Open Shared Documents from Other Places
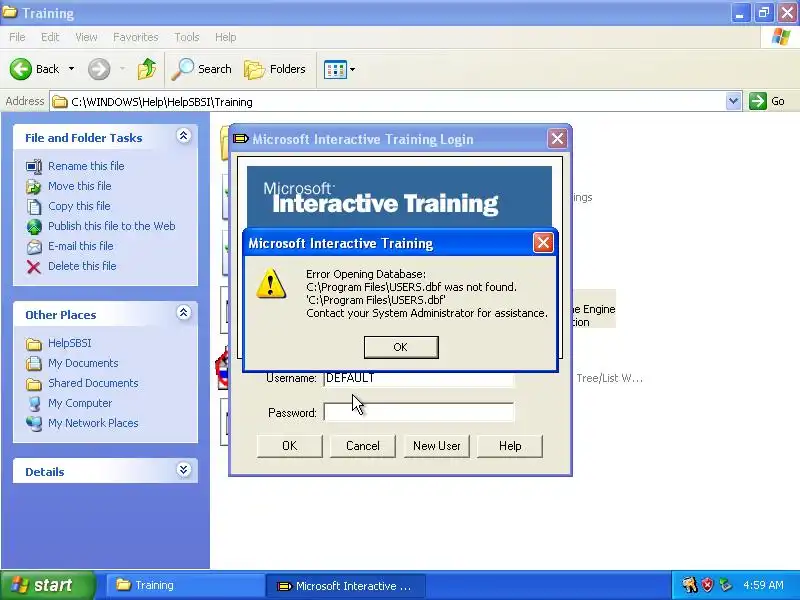Screen dimensions: 800x600 point(93,383)
